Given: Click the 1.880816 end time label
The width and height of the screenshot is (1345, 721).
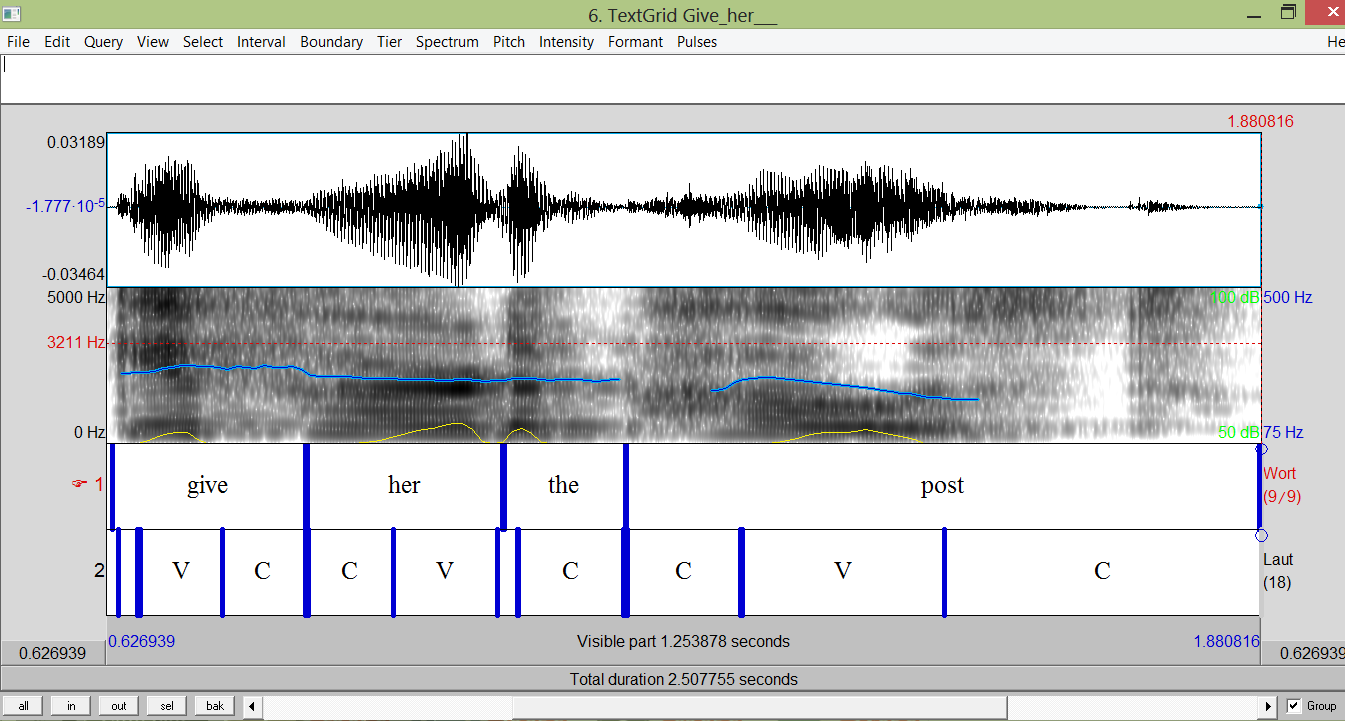Looking at the screenshot, I should pyautogui.click(x=1260, y=122).
